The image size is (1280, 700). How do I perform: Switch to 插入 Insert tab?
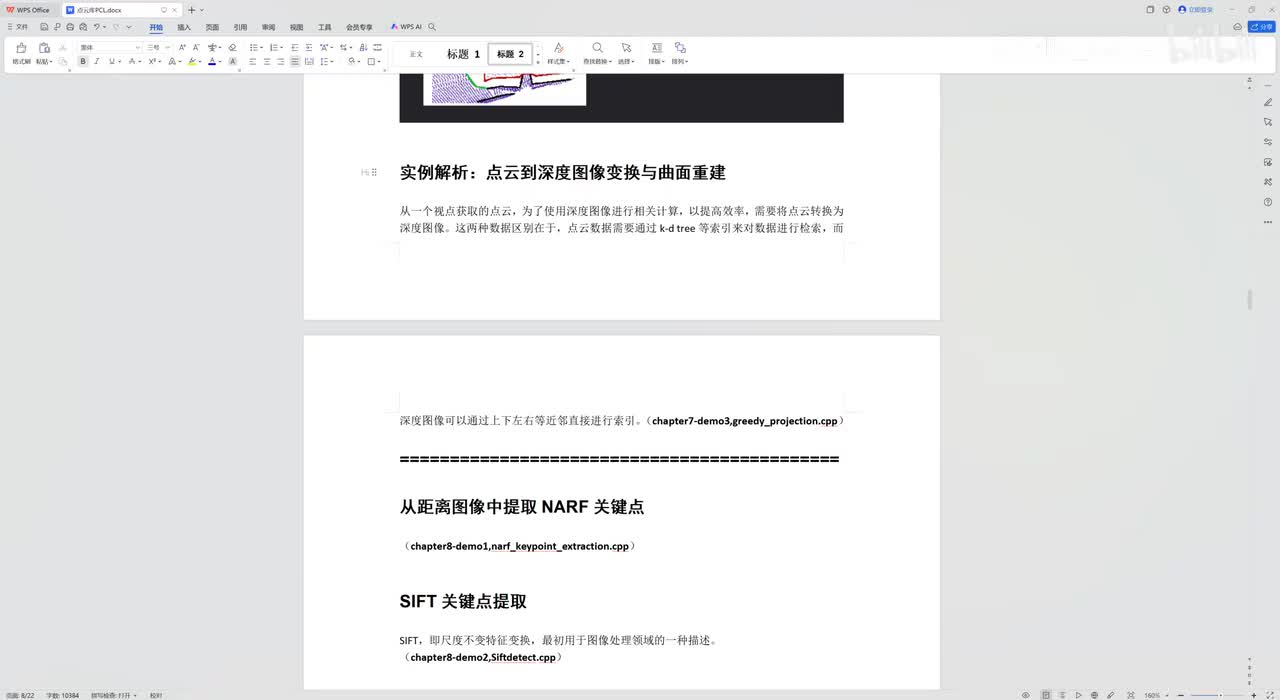(x=184, y=27)
